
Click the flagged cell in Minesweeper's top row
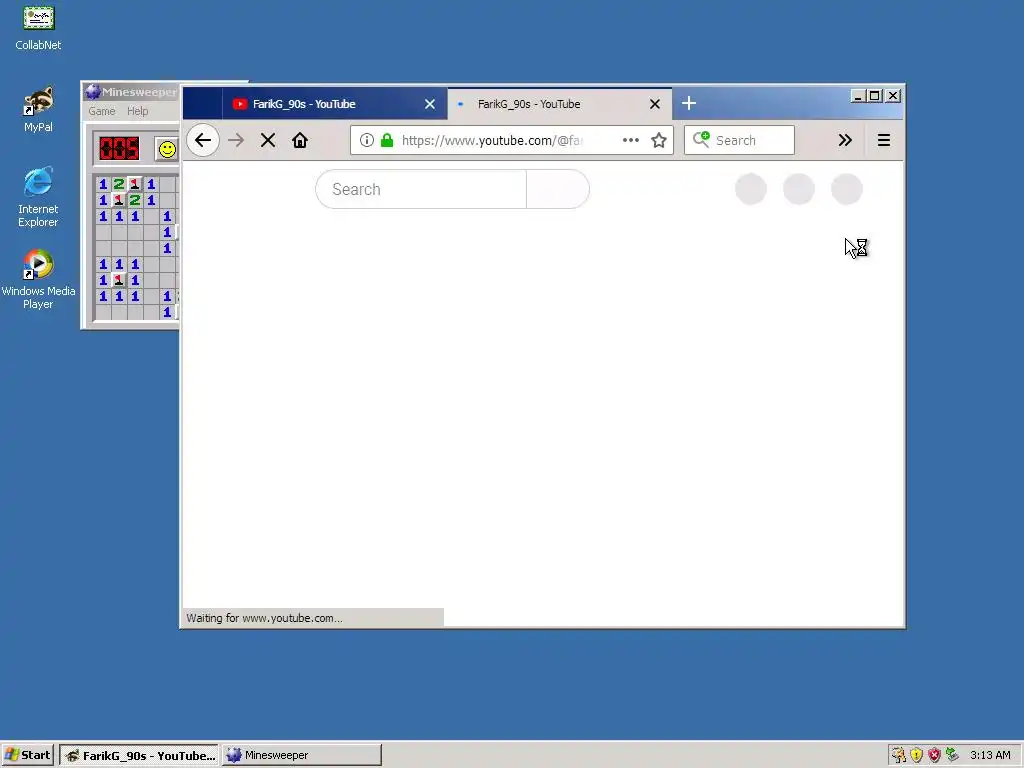coord(135,184)
